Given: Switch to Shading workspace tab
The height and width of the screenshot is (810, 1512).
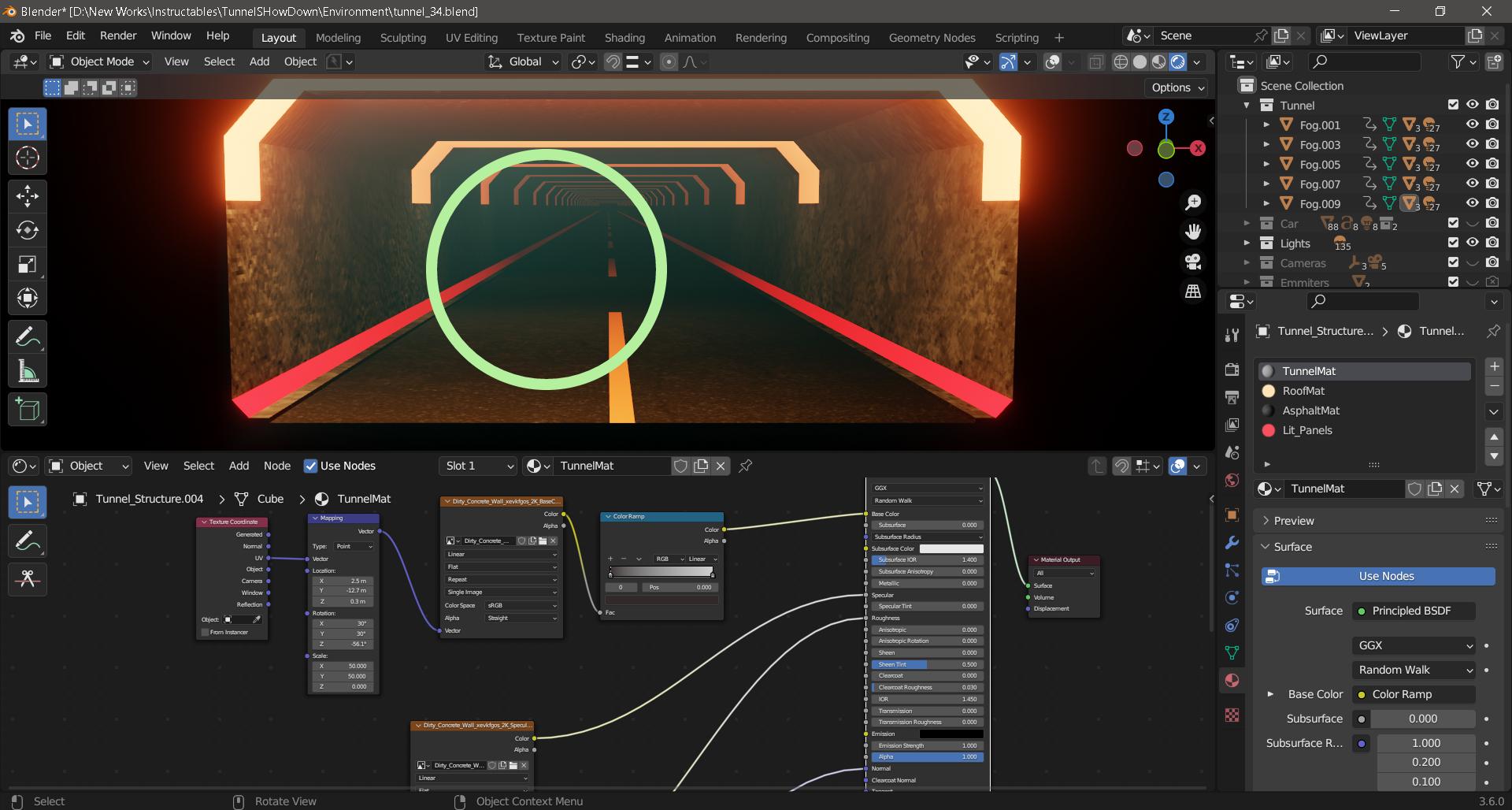Looking at the screenshot, I should click(624, 37).
